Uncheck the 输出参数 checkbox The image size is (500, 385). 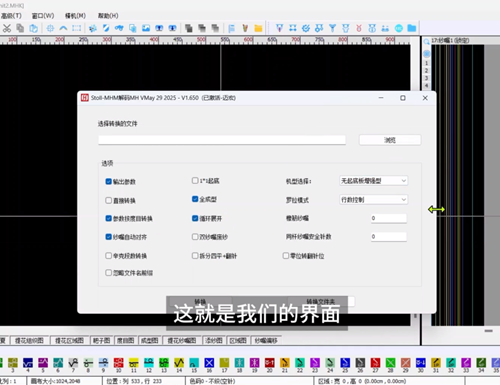point(108,181)
